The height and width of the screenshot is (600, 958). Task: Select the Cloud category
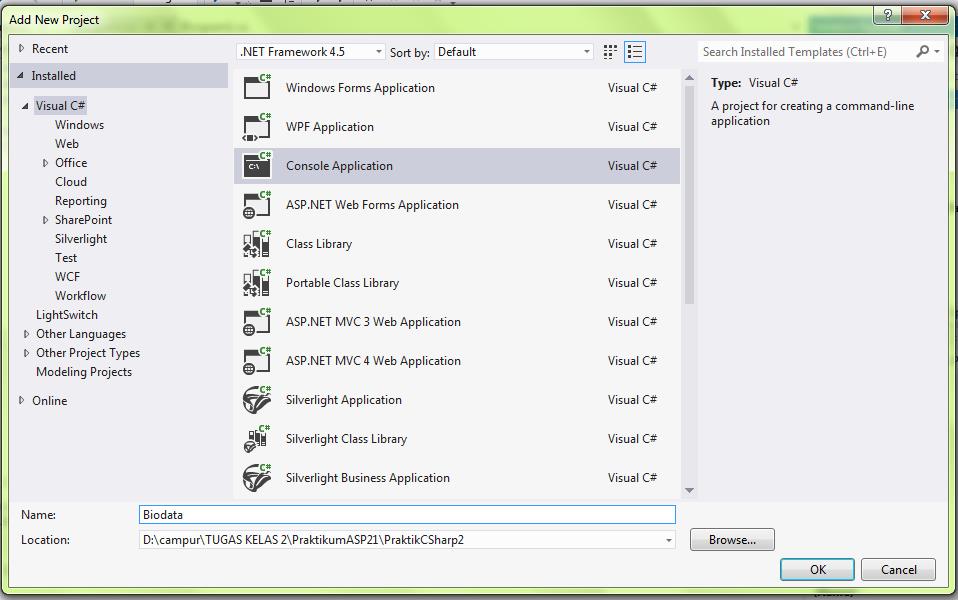(x=71, y=181)
